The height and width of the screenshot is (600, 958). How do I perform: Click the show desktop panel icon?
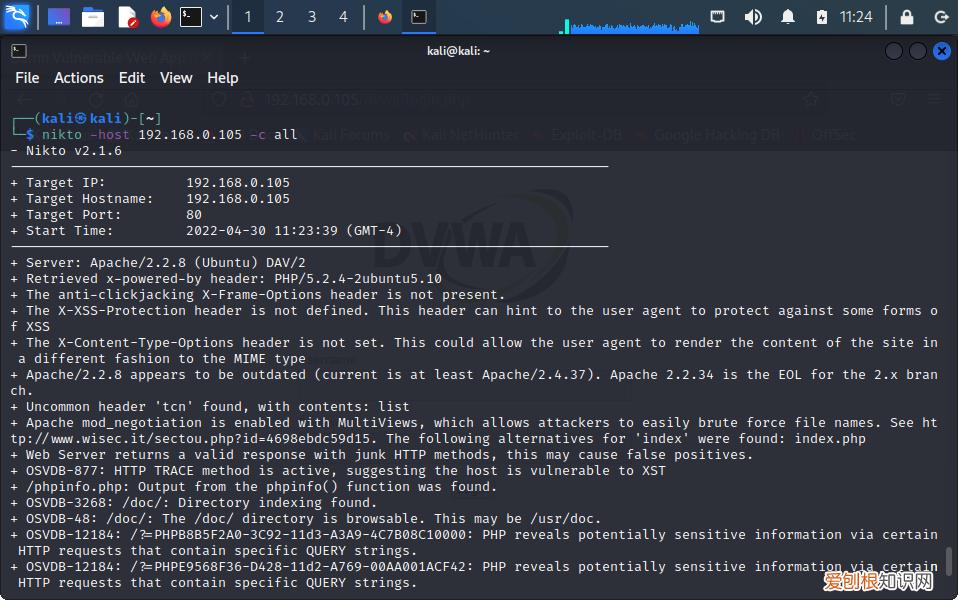tap(59, 17)
